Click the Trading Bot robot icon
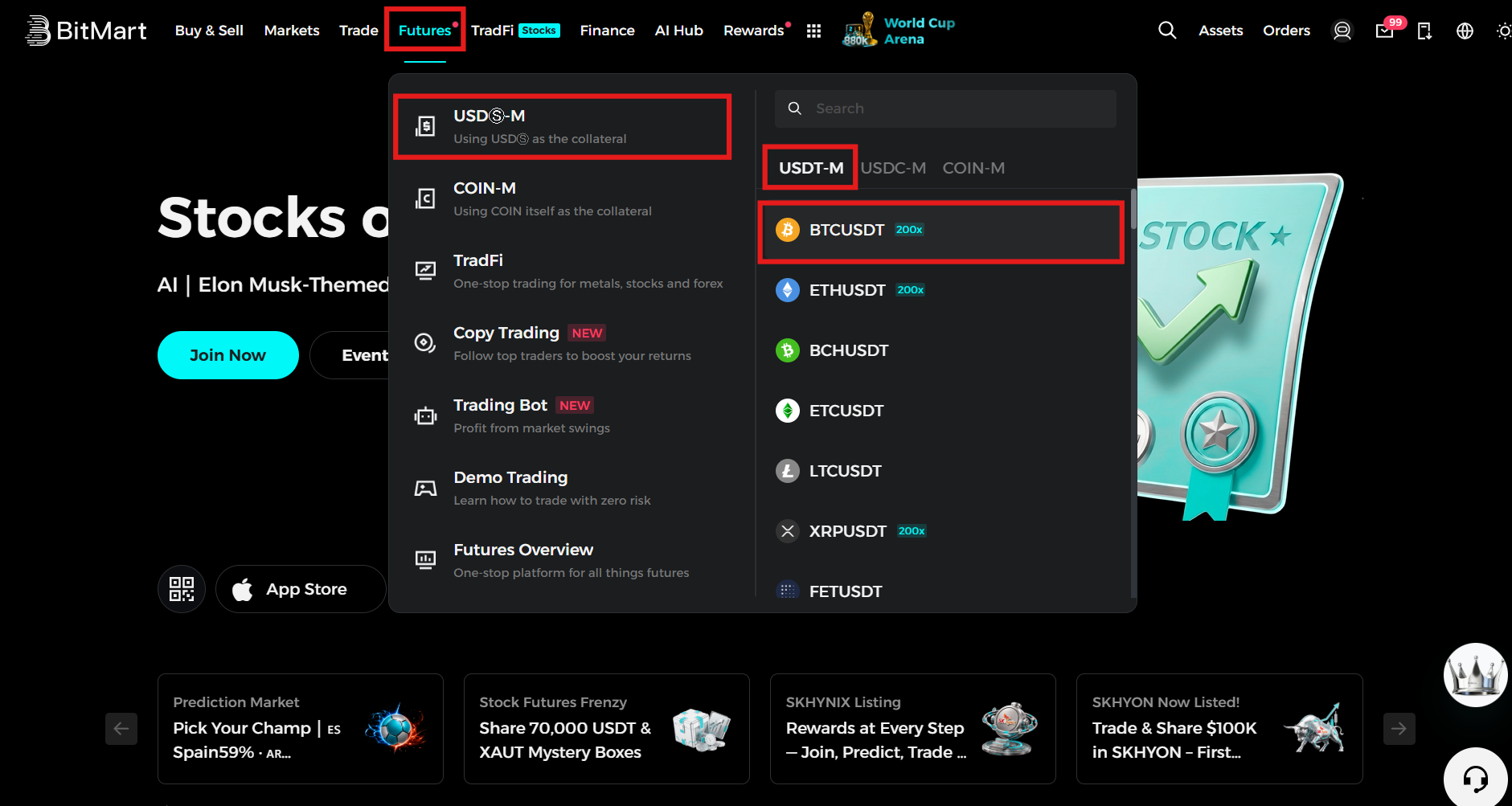Viewport: 1512px width, 806px height. [x=425, y=415]
